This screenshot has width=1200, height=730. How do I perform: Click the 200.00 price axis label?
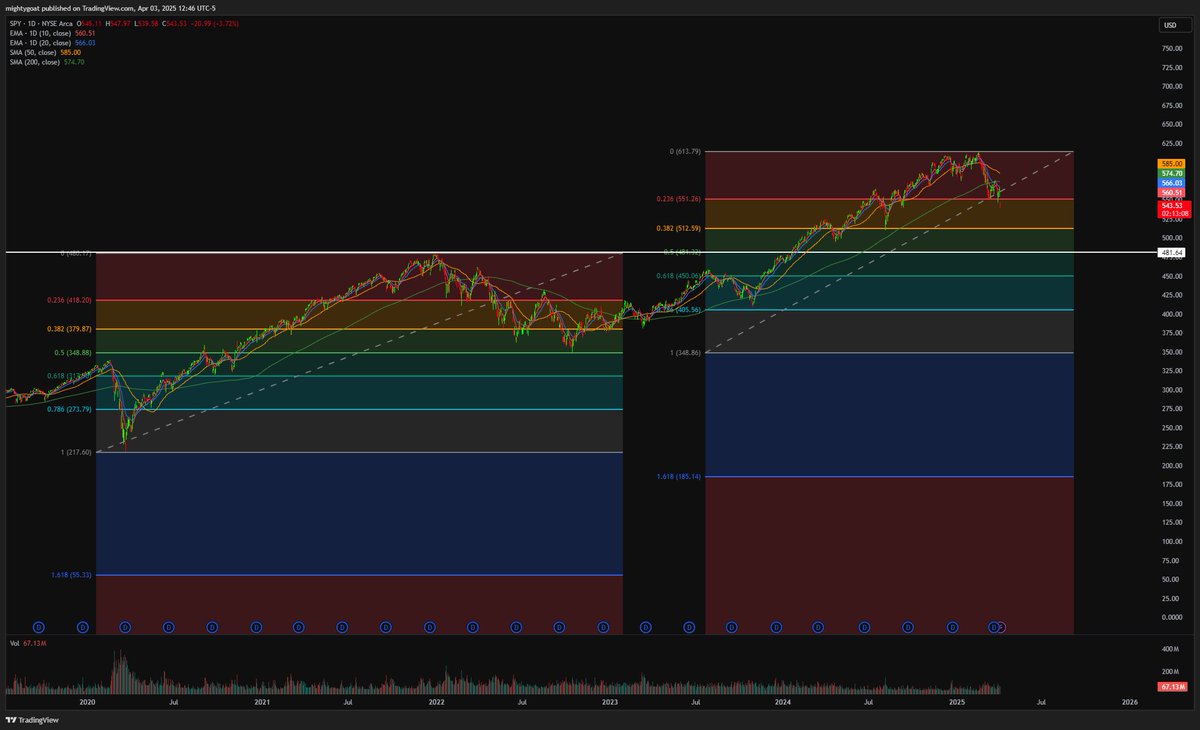1173,466
